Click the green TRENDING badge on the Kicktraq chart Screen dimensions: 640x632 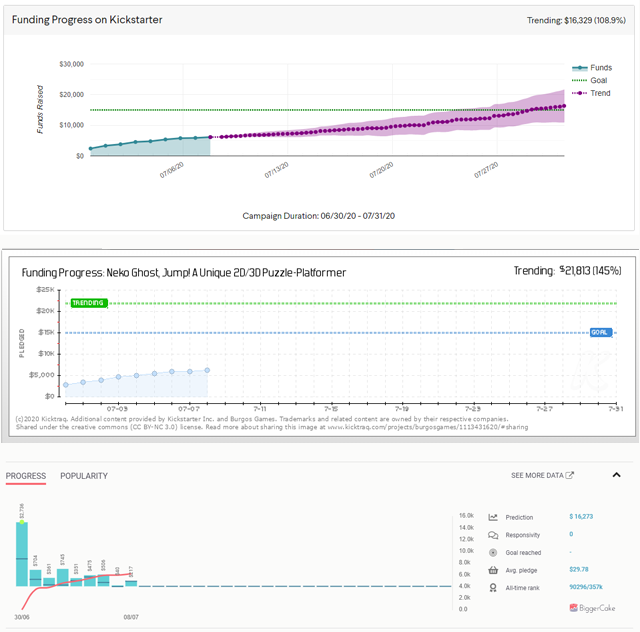point(89,303)
